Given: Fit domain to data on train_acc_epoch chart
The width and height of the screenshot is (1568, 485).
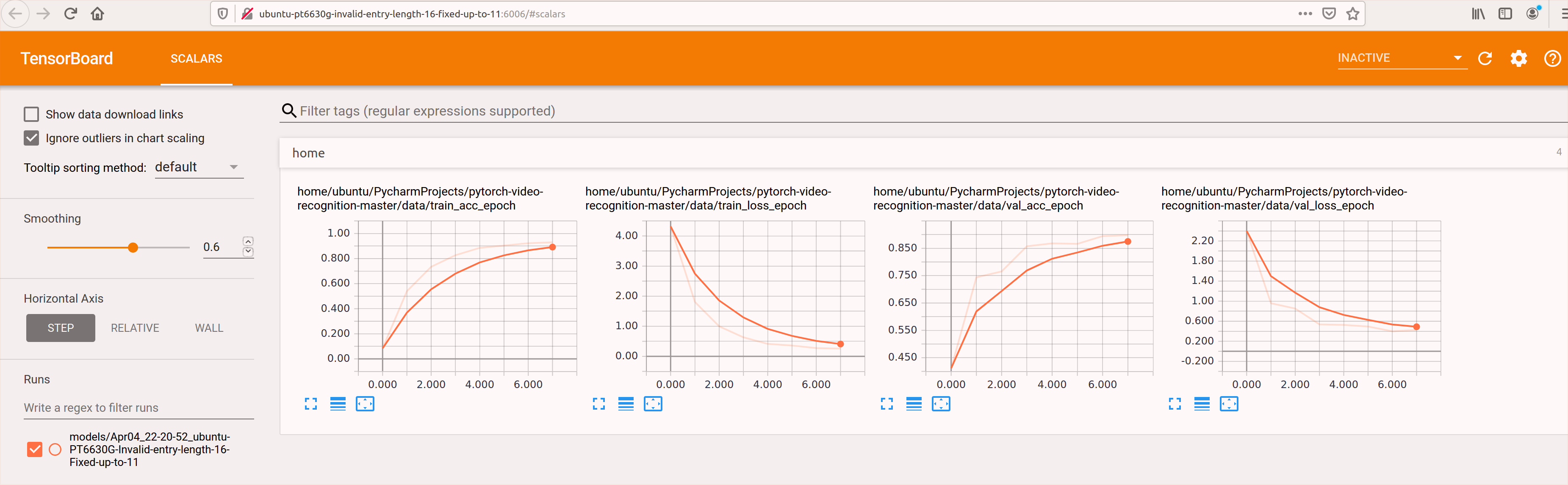Looking at the screenshot, I should [365, 404].
